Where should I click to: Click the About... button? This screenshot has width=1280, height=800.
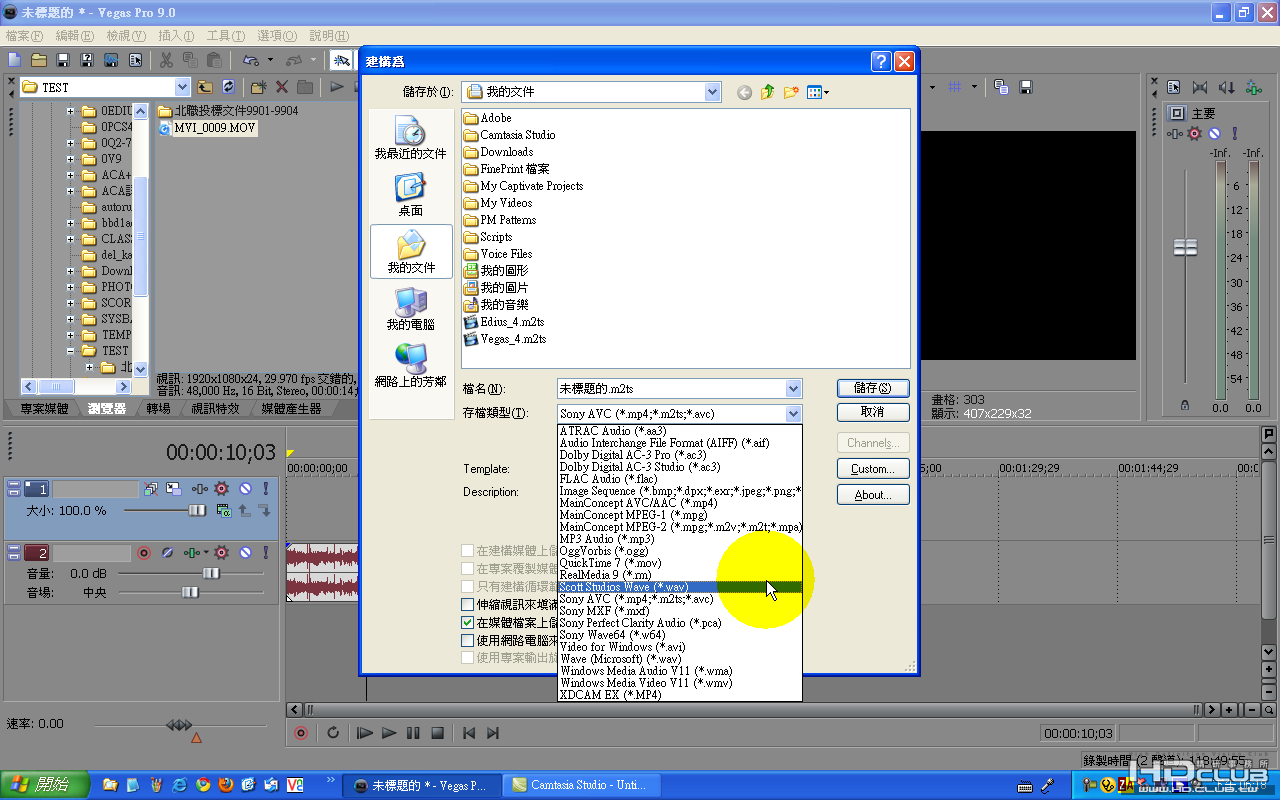[x=872, y=495]
